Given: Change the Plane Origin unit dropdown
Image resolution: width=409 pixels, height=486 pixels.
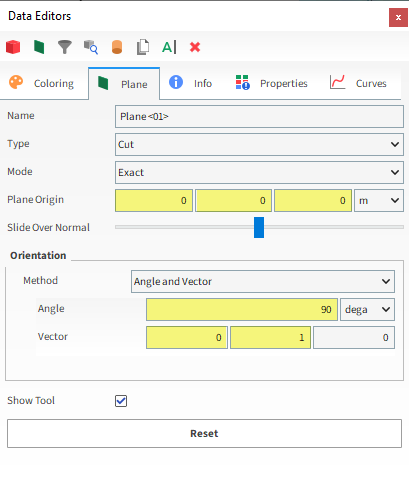Looking at the screenshot, I should pyautogui.click(x=379, y=200).
